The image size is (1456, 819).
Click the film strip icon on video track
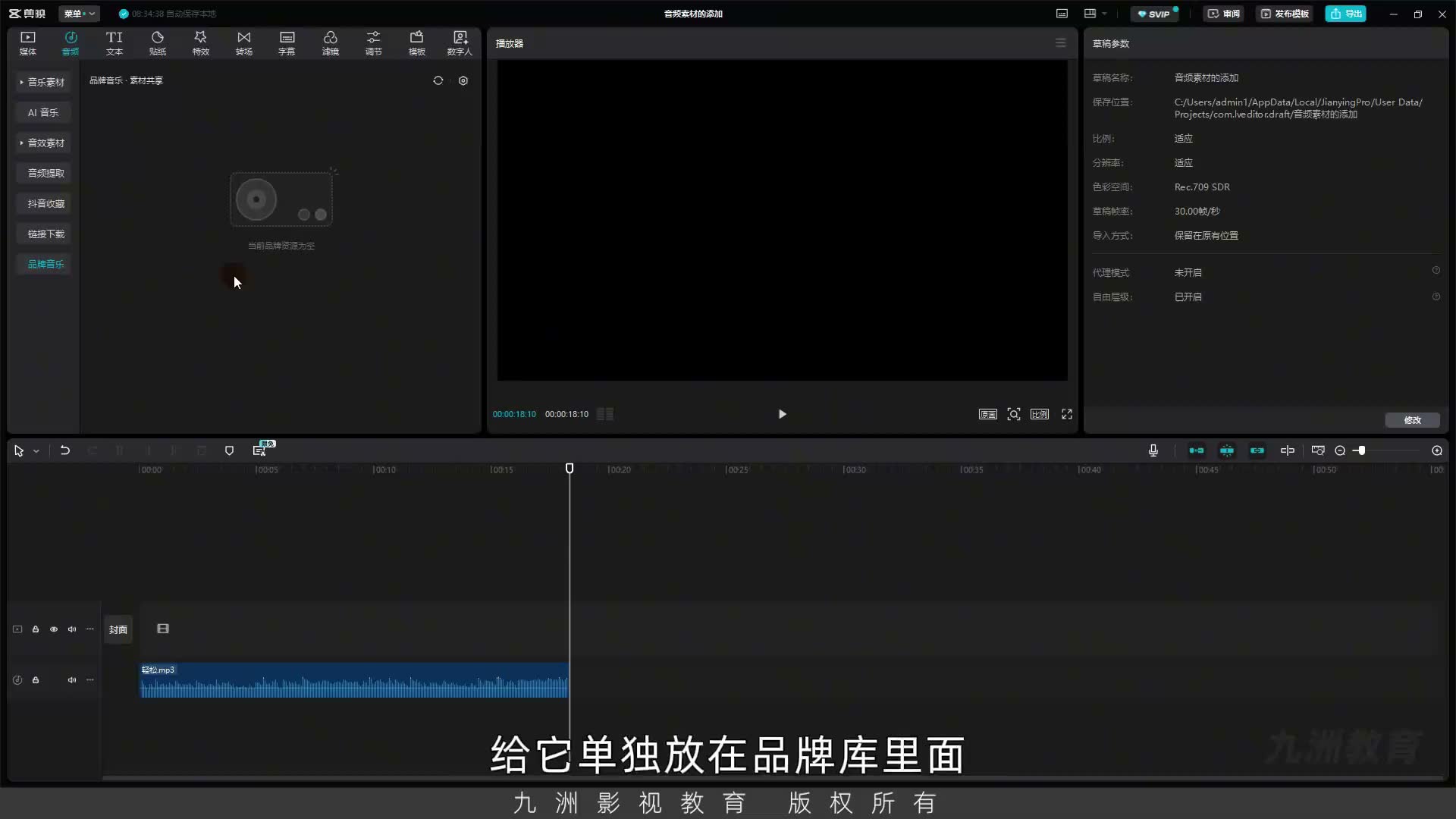[x=163, y=629]
